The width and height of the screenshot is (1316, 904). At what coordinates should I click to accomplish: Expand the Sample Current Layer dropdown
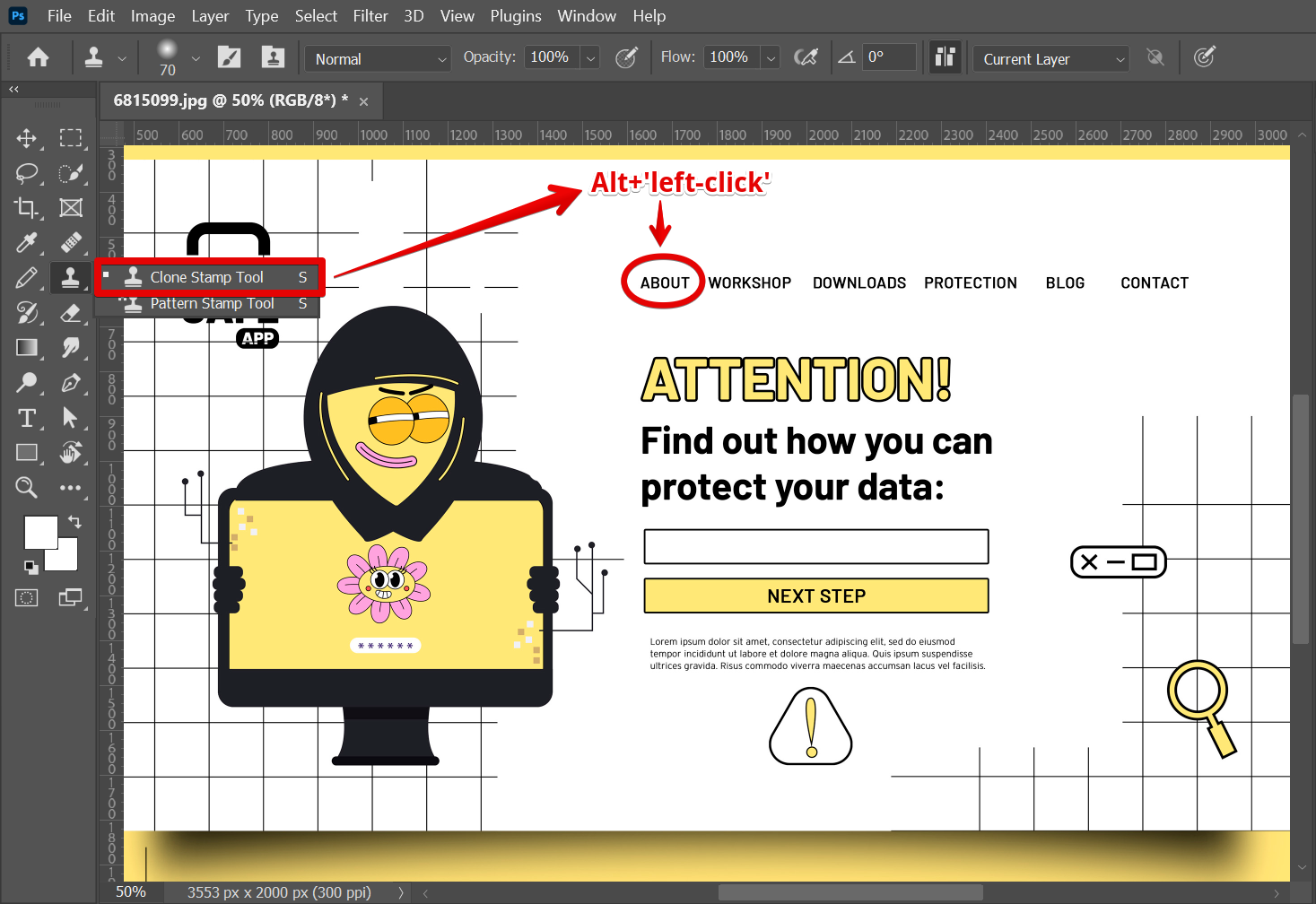click(x=1050, y=59)
